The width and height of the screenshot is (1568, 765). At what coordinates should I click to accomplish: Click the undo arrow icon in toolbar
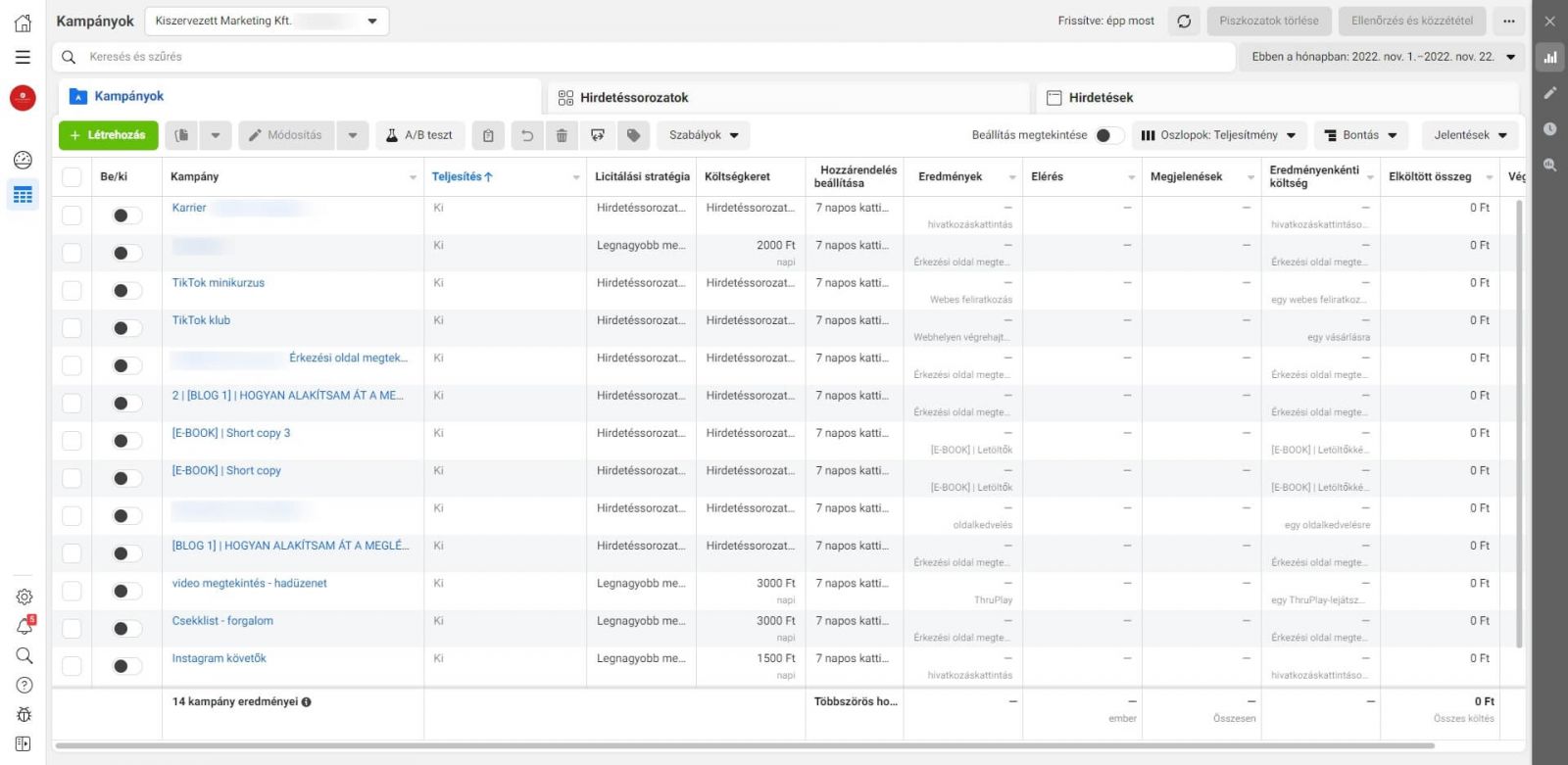[x=527, y=135]
